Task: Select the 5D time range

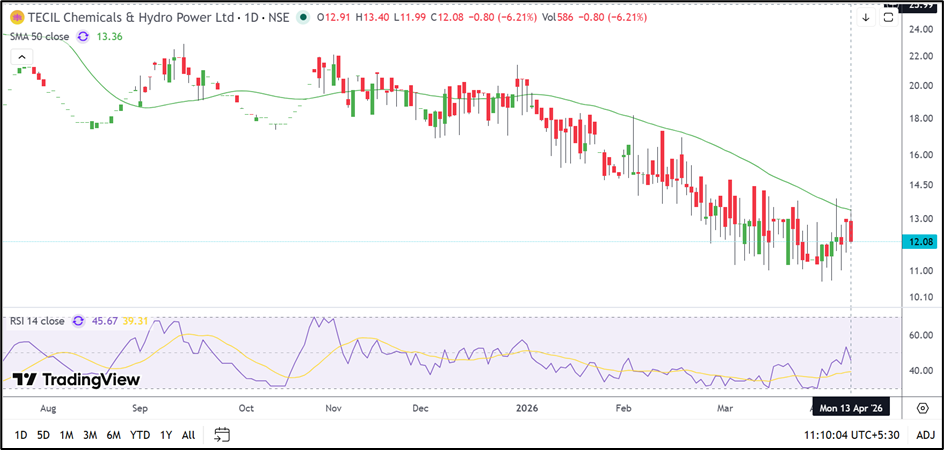Action: pos(43,434)
